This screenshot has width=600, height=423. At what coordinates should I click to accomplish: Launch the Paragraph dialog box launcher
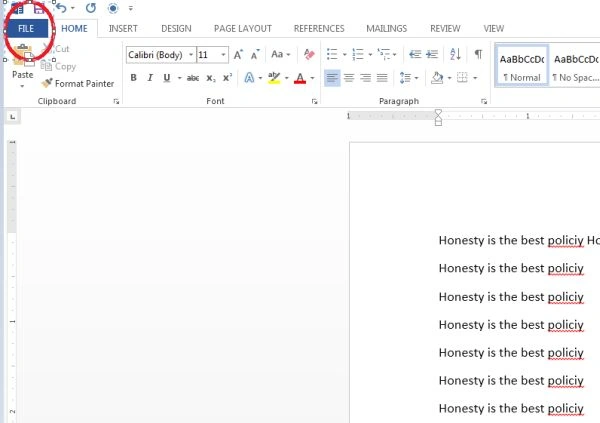(x=484, y=101)
